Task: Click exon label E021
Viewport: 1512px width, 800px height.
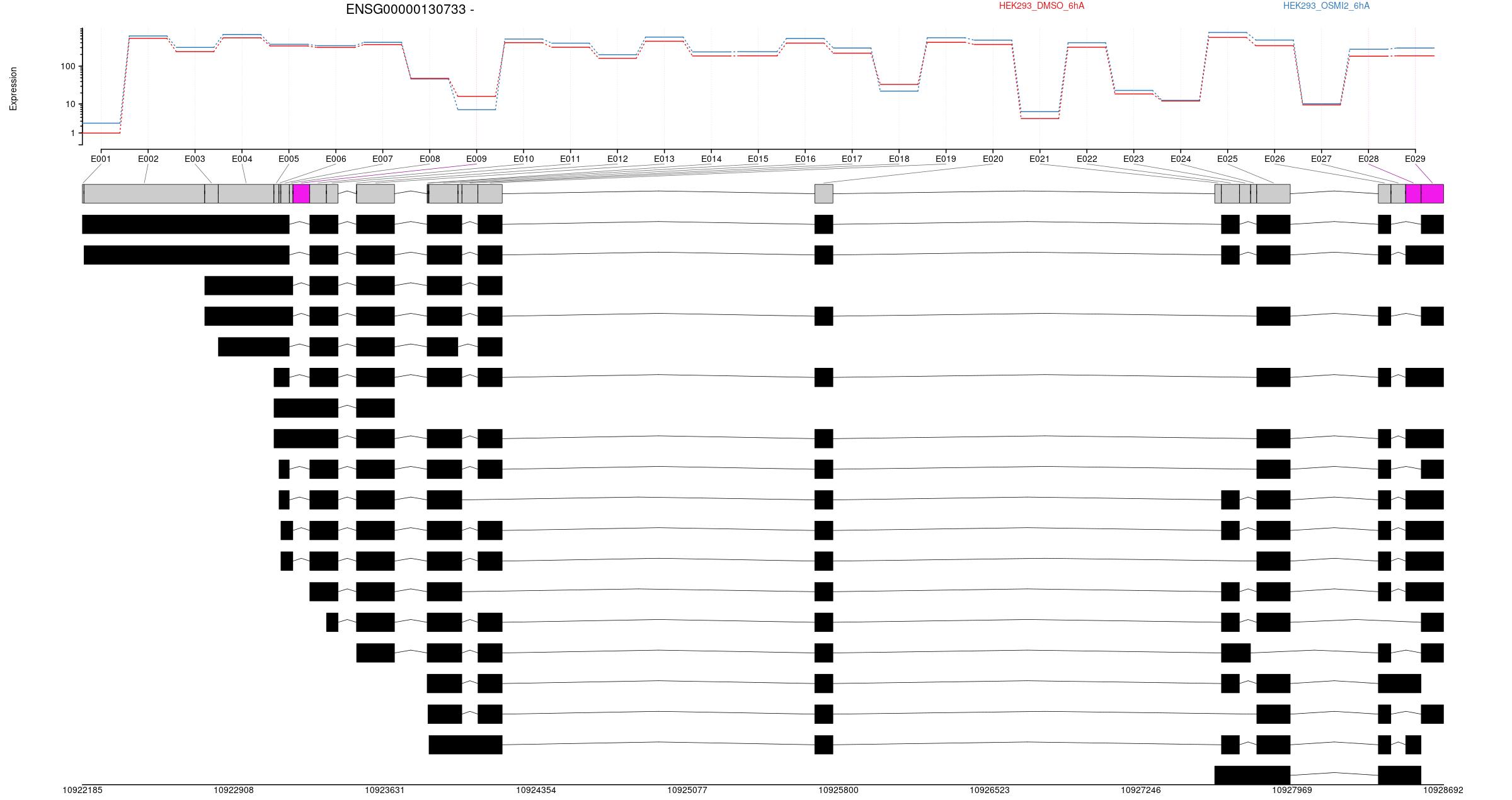Action: (x=1039, y=159)
